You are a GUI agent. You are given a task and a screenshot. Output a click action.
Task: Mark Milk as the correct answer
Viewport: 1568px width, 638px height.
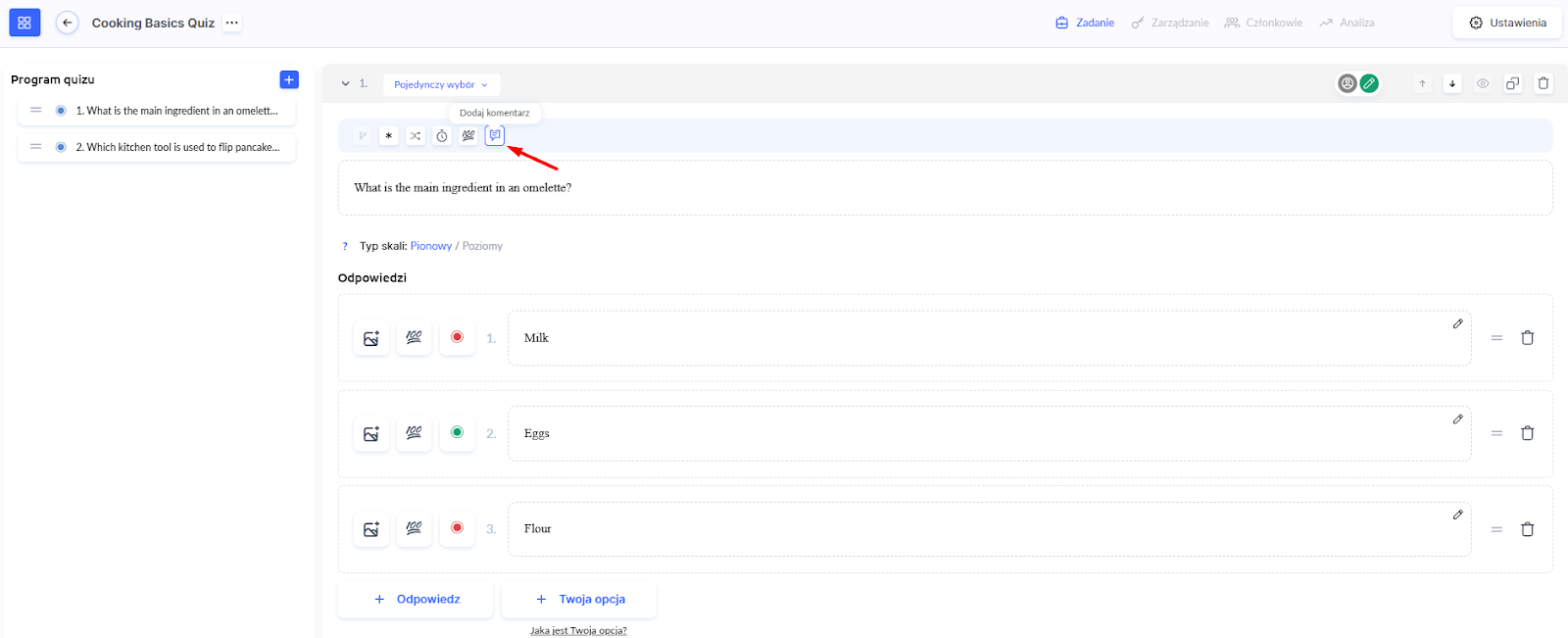click(457, 337)
